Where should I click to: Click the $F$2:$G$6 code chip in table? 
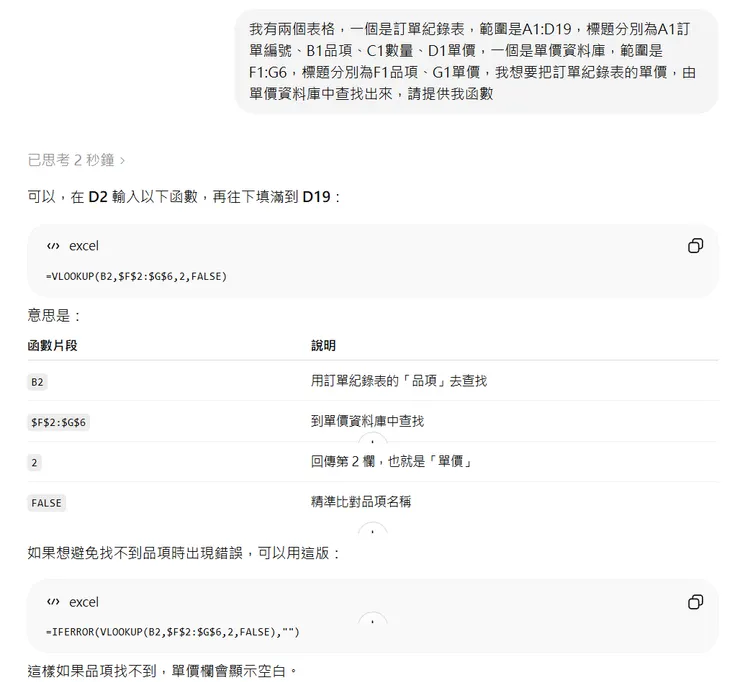tap(59, 422)
